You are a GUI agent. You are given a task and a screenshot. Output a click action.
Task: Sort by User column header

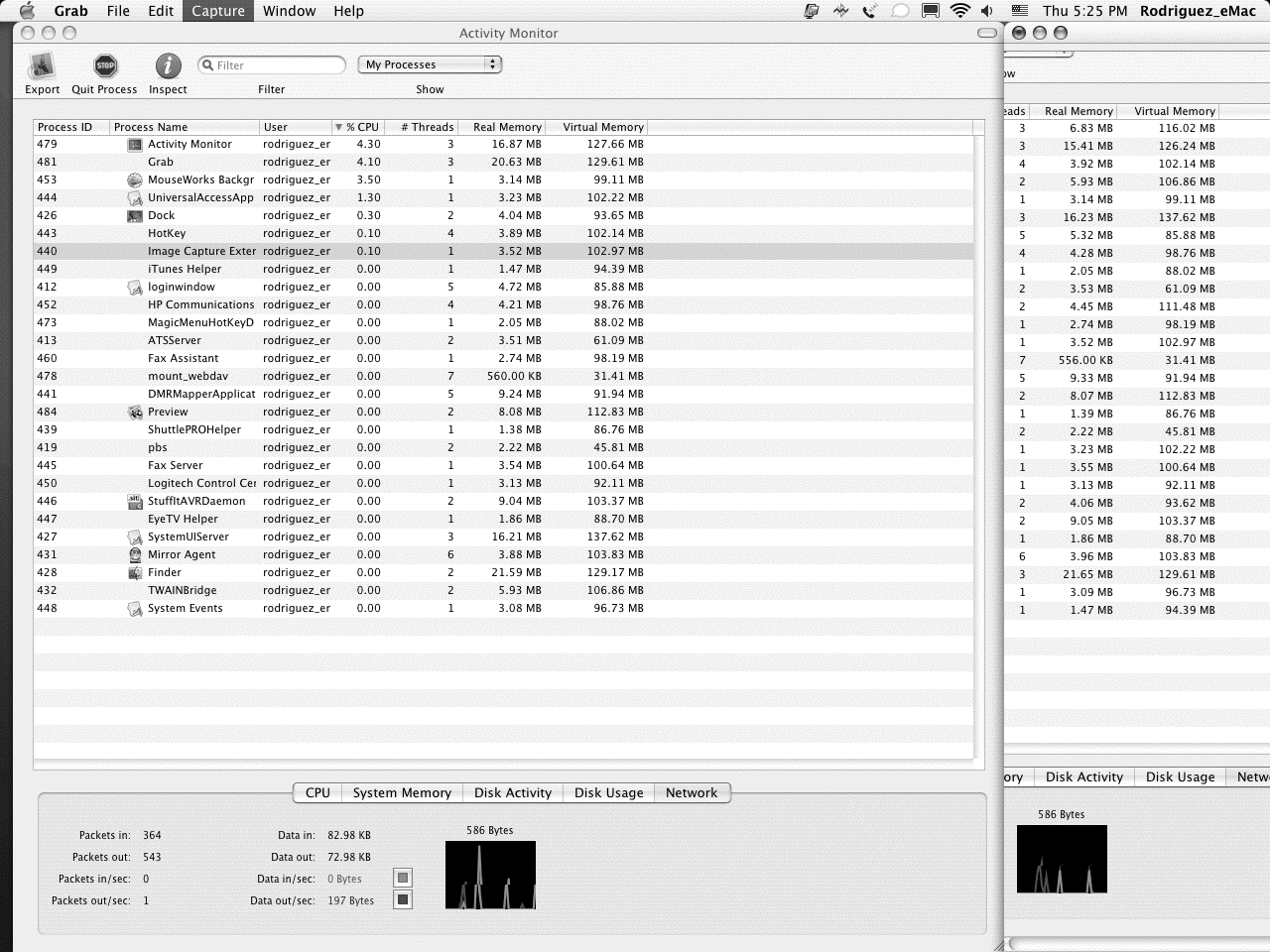tap(296, 127)
